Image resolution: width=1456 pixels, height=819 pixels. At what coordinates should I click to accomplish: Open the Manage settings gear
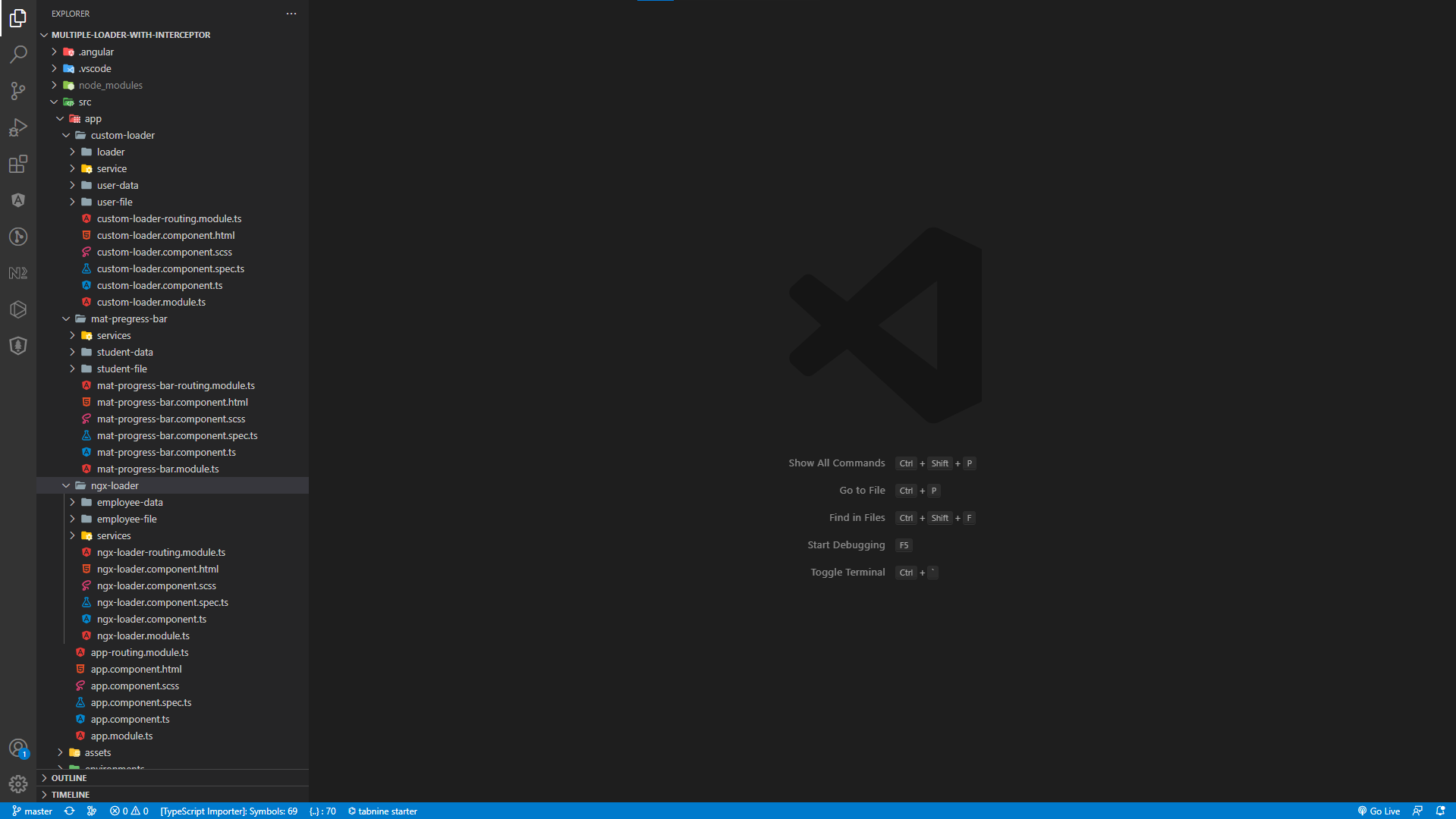pos(18,784)
